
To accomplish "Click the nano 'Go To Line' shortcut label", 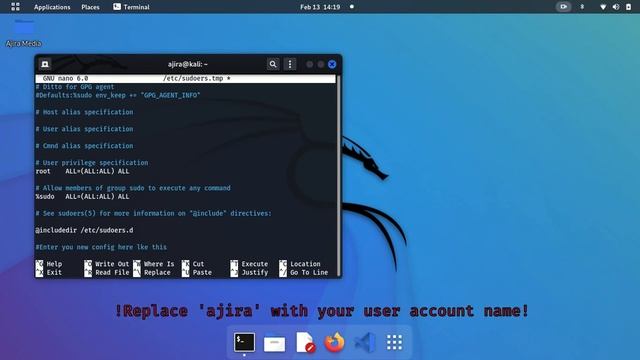I will (x=309, y=272).
